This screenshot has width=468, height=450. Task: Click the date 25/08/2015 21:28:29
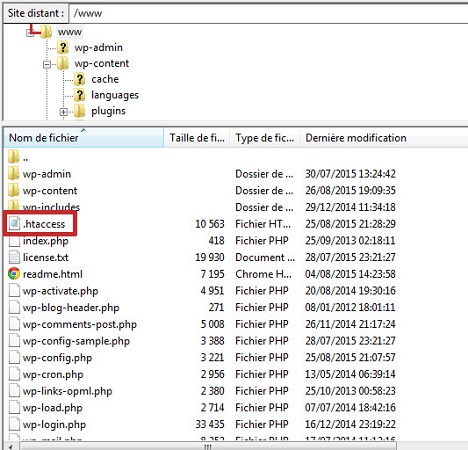click(350, 224)
